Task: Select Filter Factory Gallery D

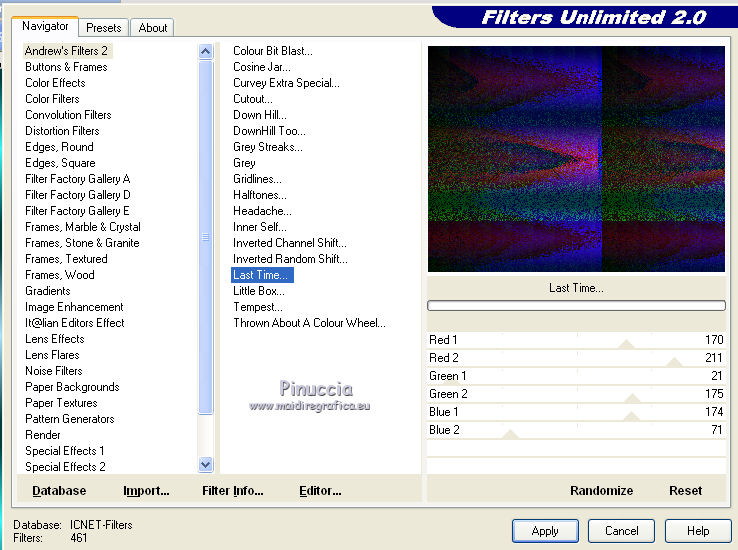Action: click(x=78, y=195)
